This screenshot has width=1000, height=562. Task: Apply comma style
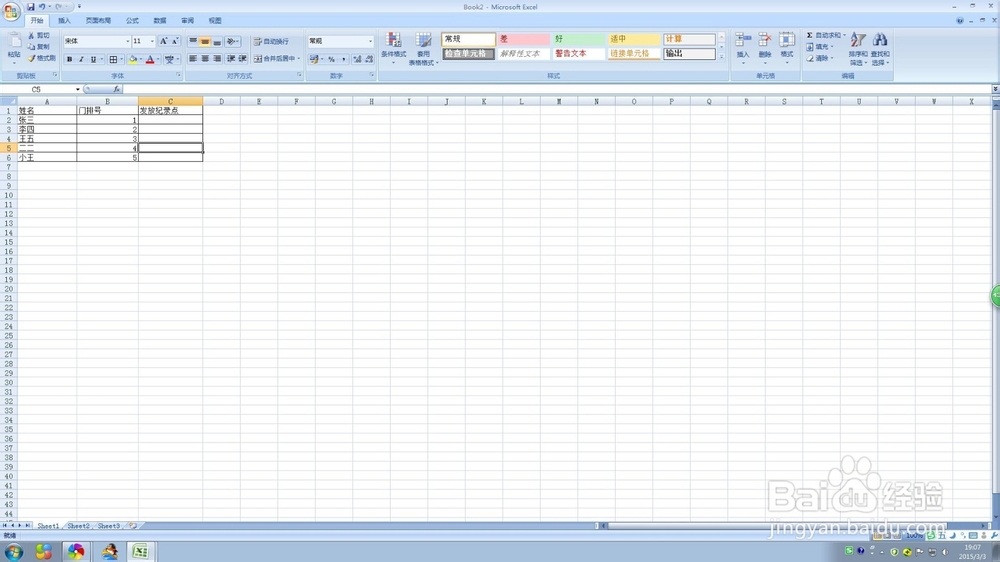point(344,59)
